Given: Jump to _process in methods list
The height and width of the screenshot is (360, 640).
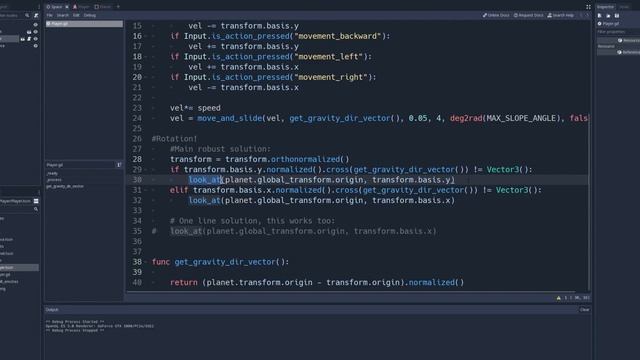Looking at the screenshot, I should coord(54,180).
